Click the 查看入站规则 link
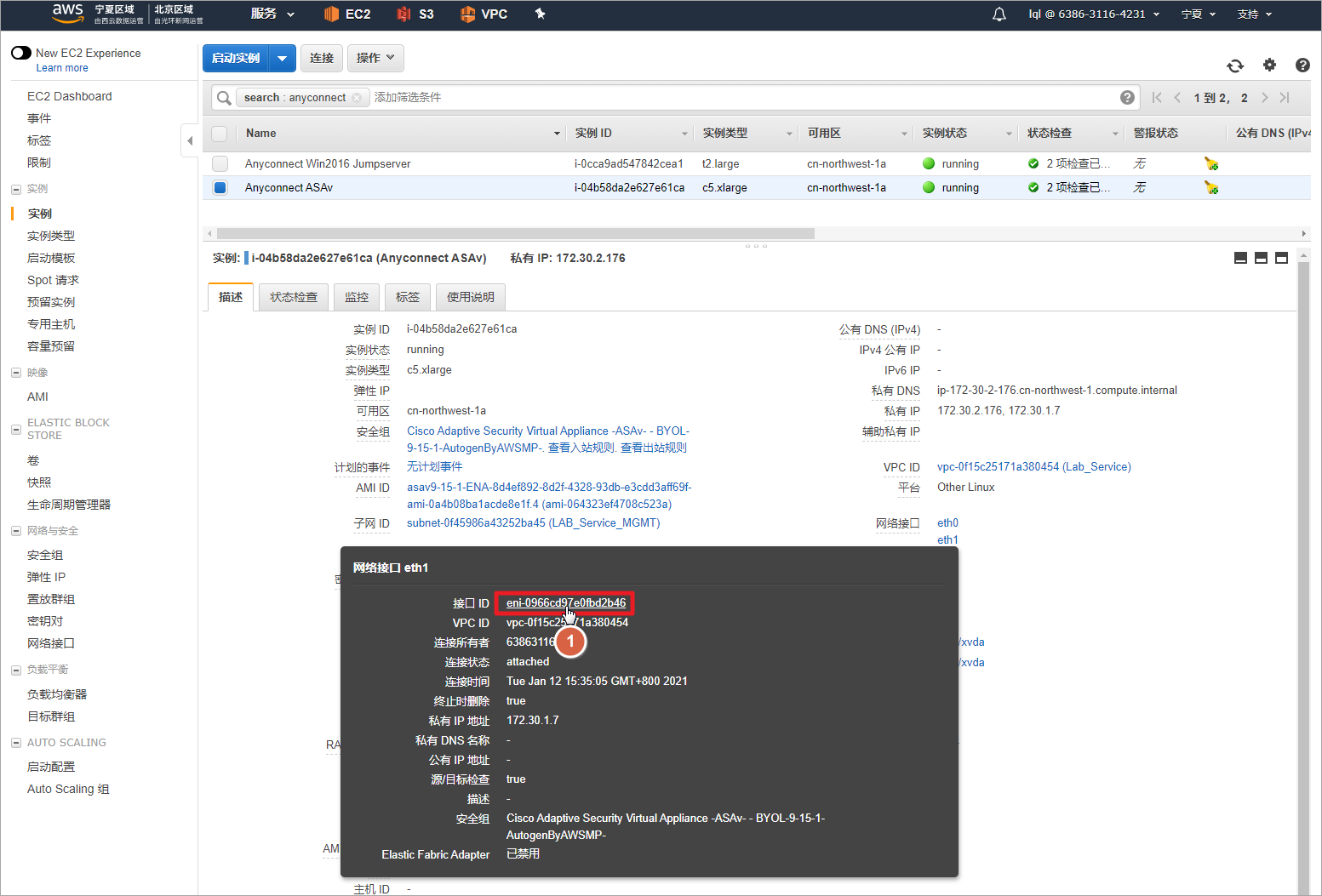The height and width of the screenshot is (896, 1322). coord(581,448)
